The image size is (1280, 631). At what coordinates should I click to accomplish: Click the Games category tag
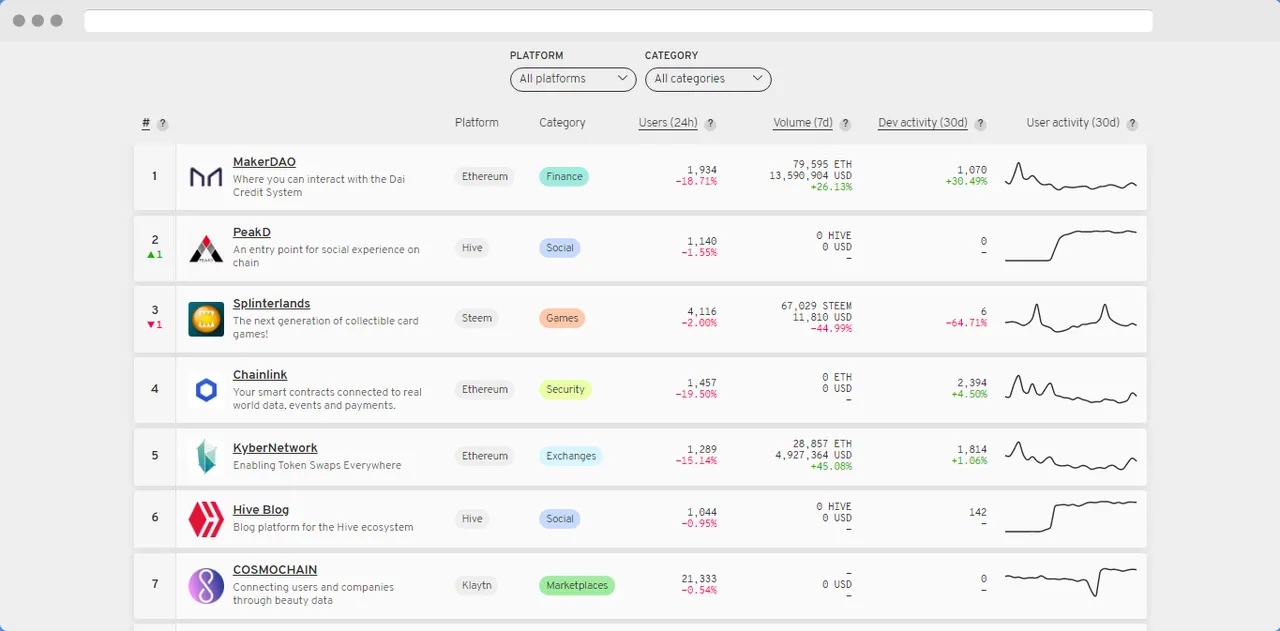pyautogui.click(x=562, y=319)
